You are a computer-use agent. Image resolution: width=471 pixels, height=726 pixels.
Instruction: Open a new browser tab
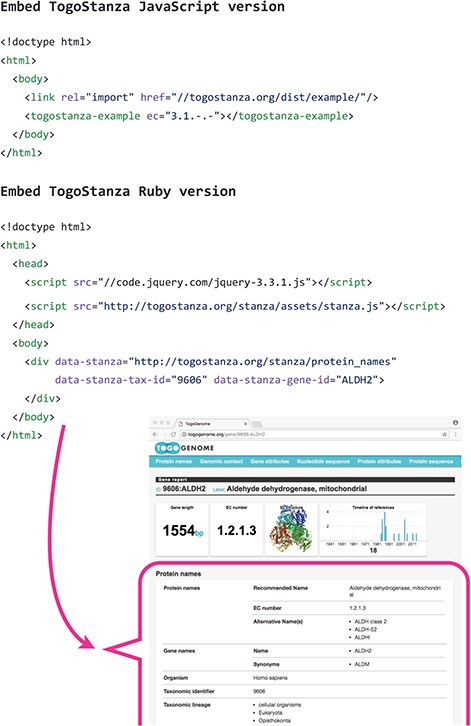click(x=257, y=424)
